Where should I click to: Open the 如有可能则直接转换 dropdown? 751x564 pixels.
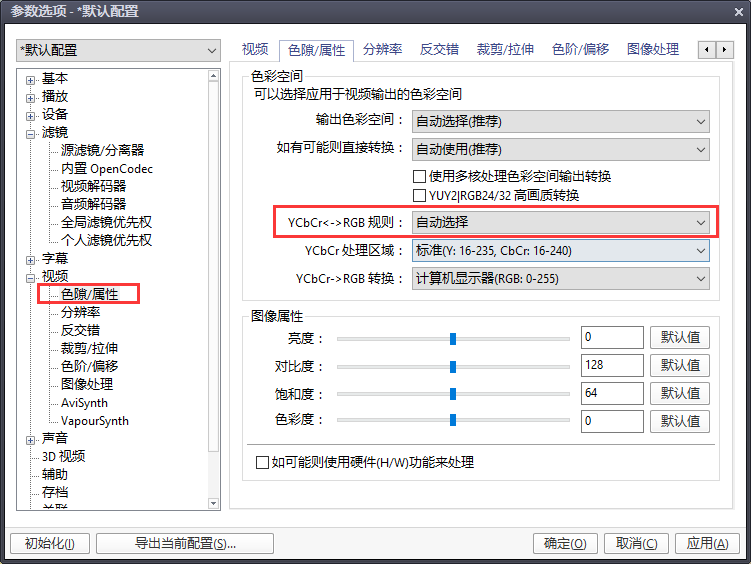click(x=560, y=149)
